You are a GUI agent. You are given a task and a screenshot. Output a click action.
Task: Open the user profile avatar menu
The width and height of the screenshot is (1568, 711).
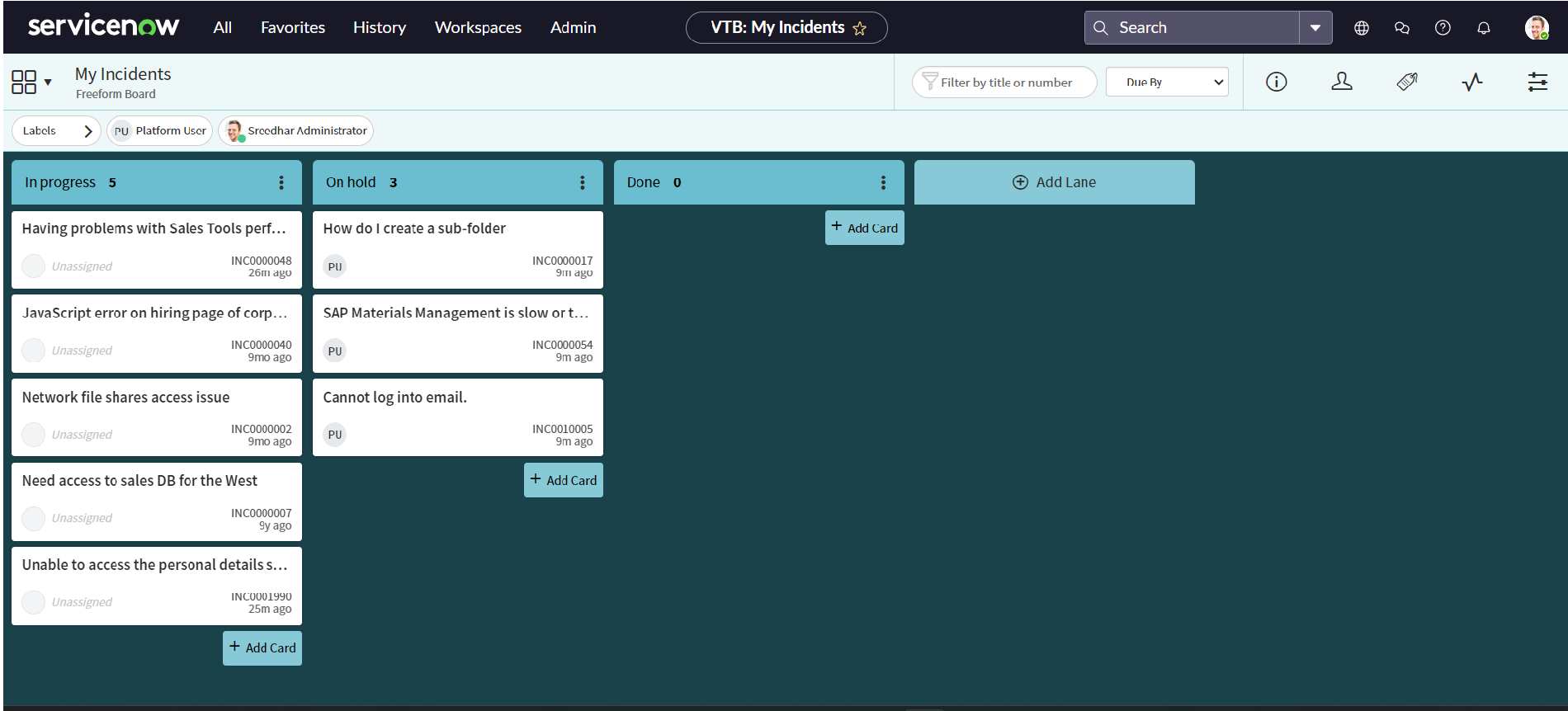pyautogui.click(x=1537, y=28)
